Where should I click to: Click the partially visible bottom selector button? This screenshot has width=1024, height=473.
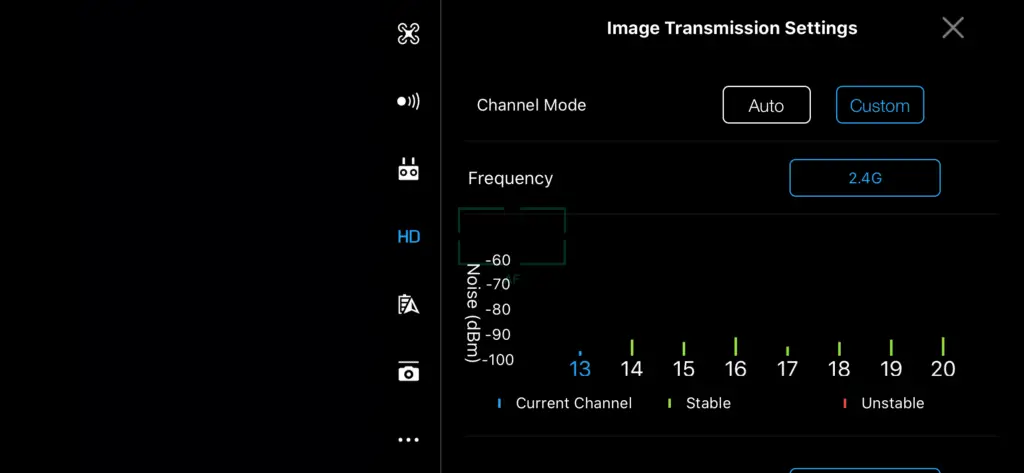pyautogui.click(x=865, y=470)
